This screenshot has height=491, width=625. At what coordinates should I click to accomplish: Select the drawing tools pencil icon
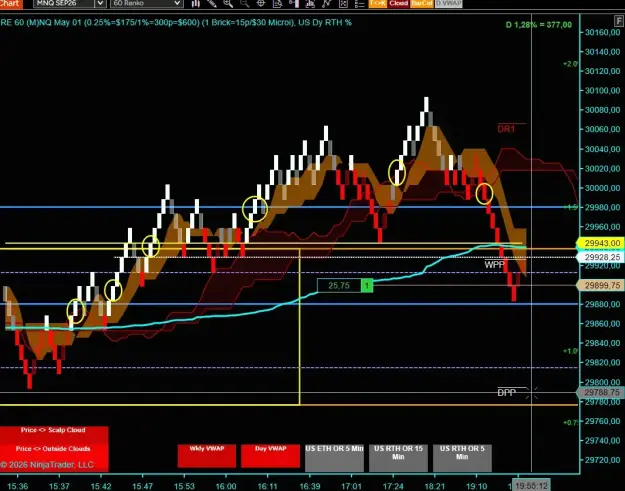[212, 4]
